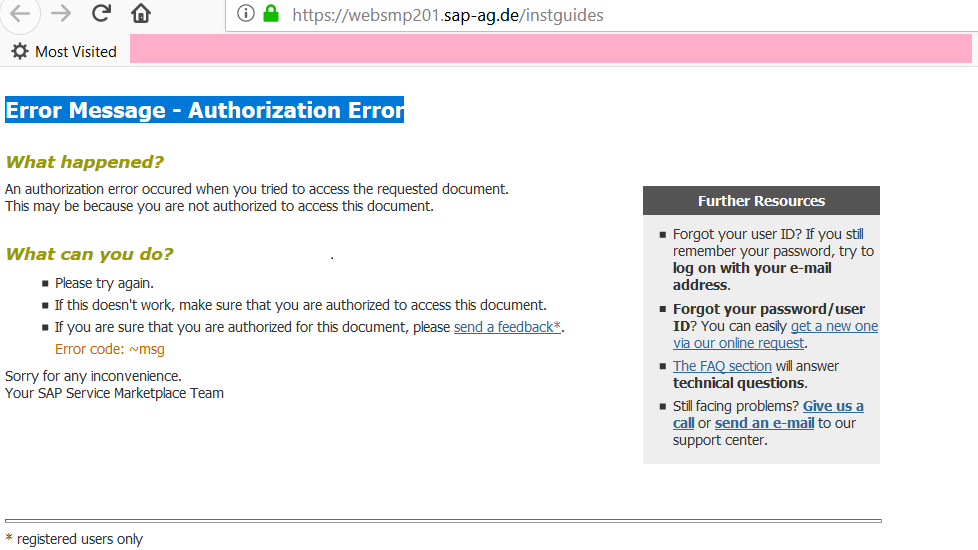The image size is (978, 550).
Task: Focus the URL address bar field
Action: click(601, 15)
